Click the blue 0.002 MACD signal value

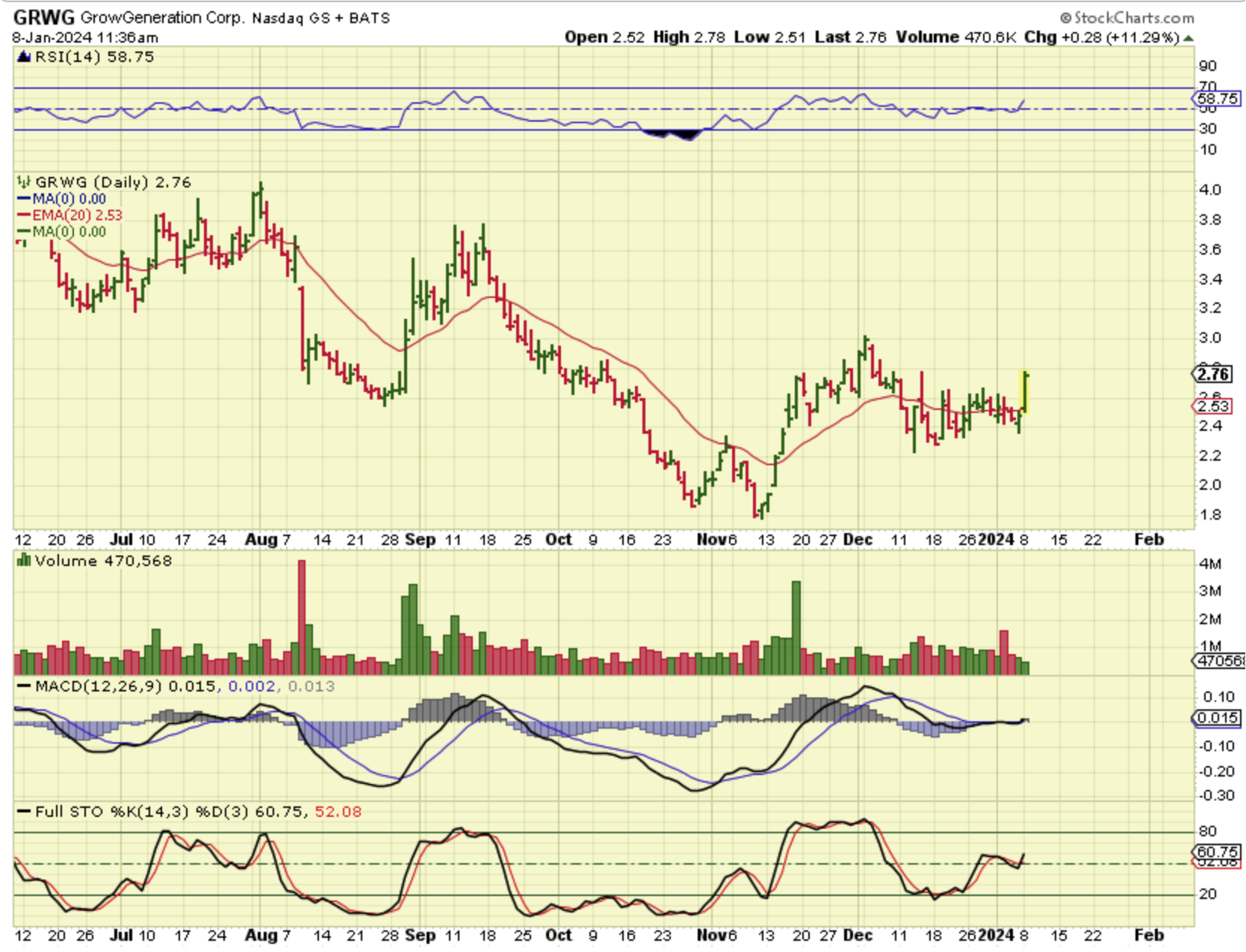click(x=252, y=686)
